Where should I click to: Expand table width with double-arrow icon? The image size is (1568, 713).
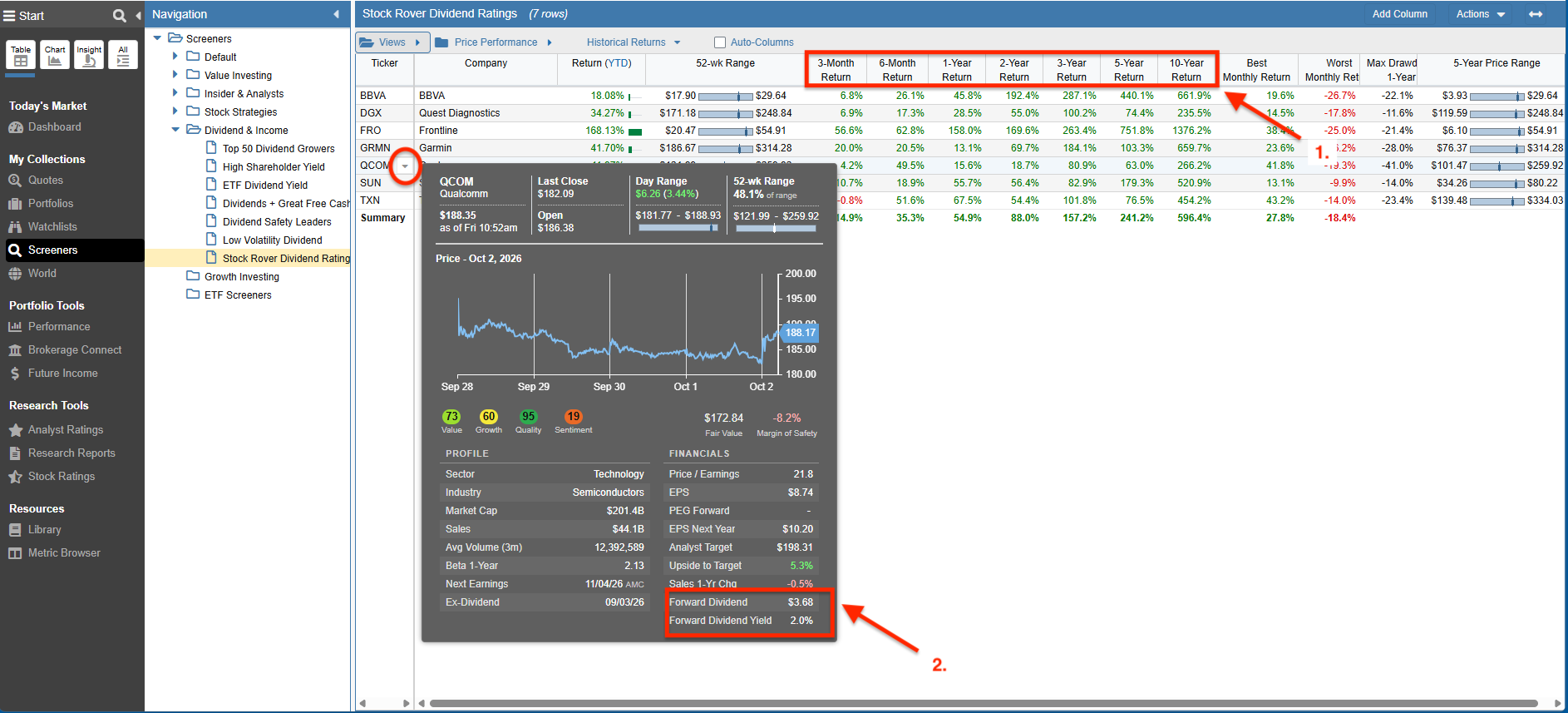1536,14
